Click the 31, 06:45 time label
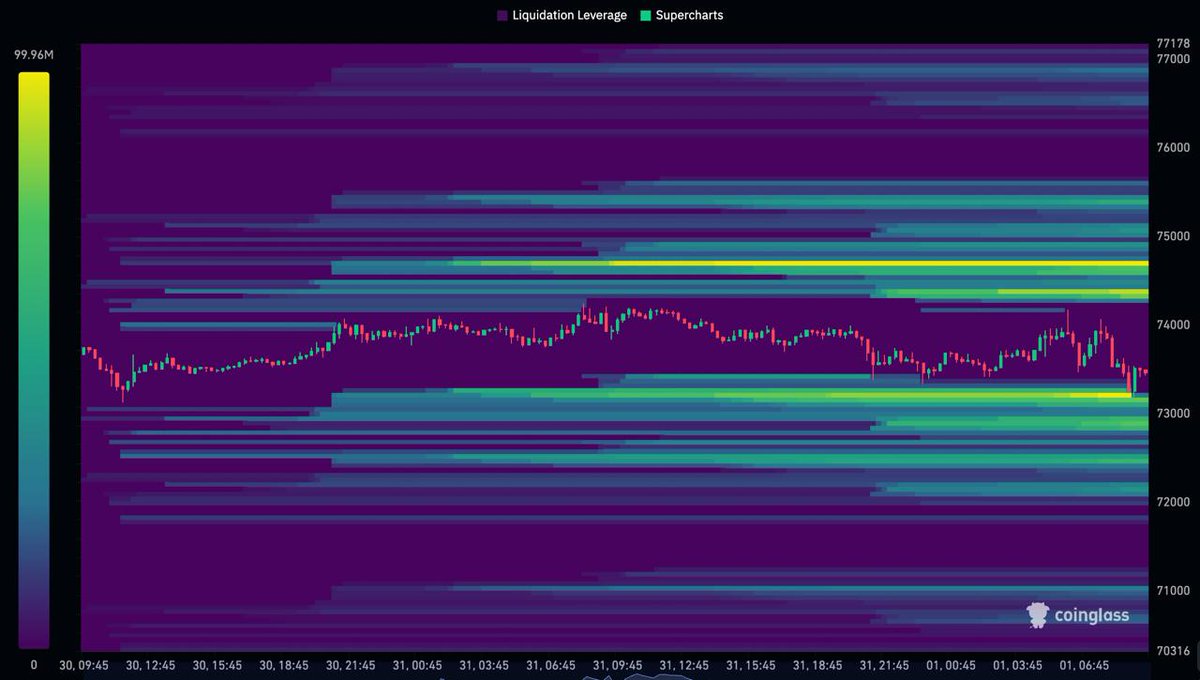 click(553, 665)
